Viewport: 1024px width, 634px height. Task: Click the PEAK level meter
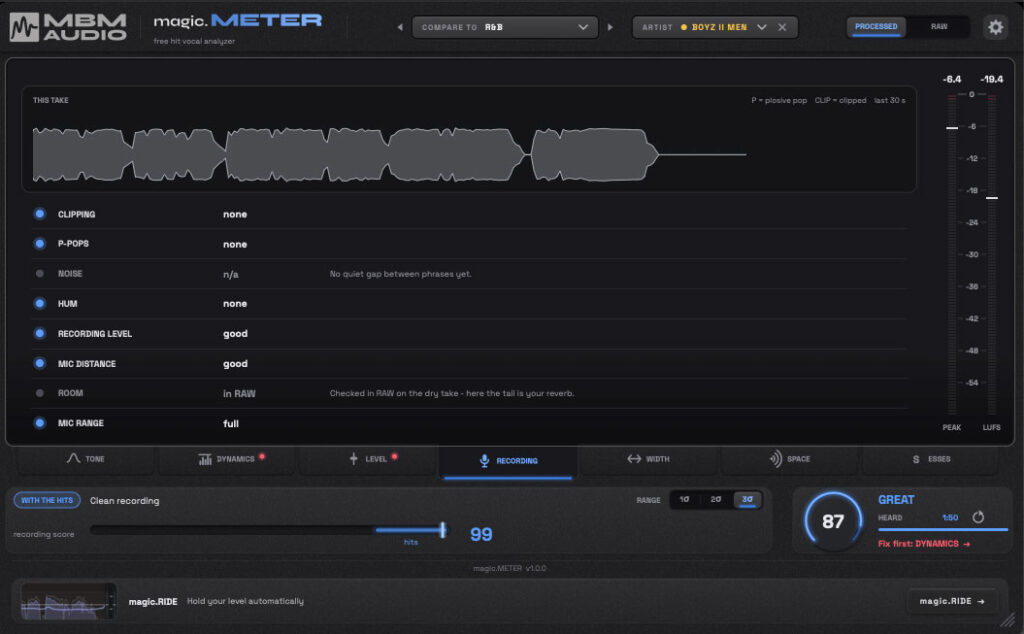point(952,255)
